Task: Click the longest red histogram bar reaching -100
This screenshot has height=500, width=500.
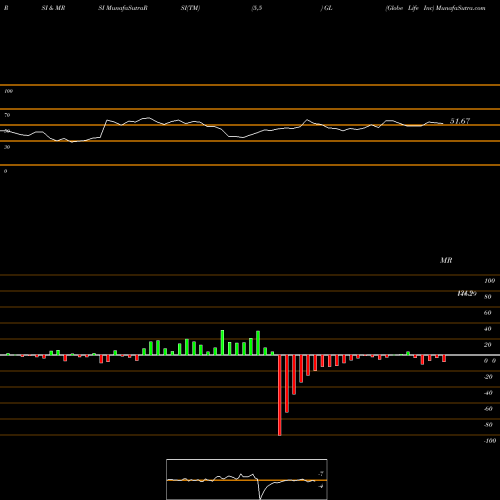Action: pos(280,395)
